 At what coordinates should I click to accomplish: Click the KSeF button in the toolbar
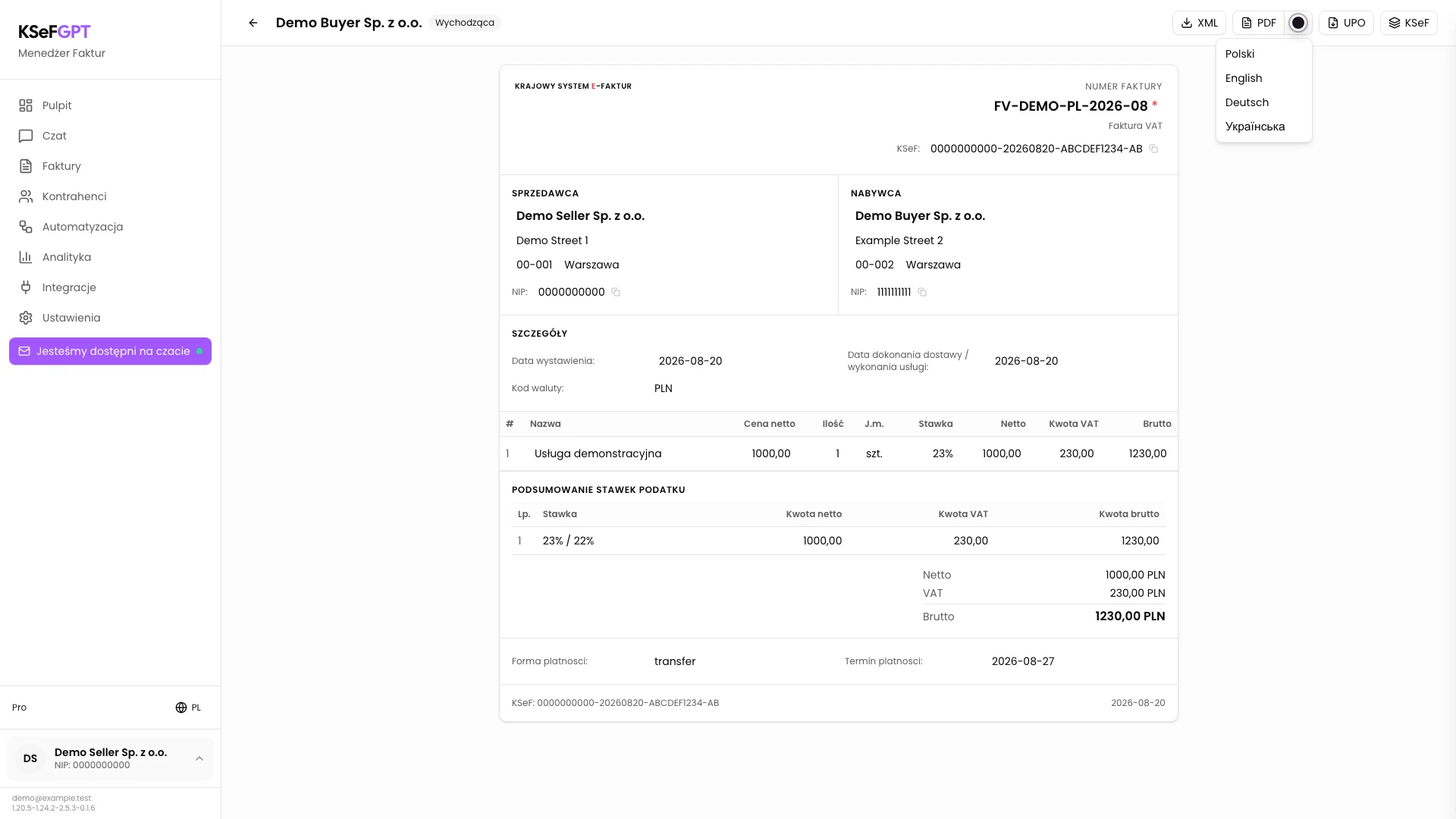[1408, 23]
